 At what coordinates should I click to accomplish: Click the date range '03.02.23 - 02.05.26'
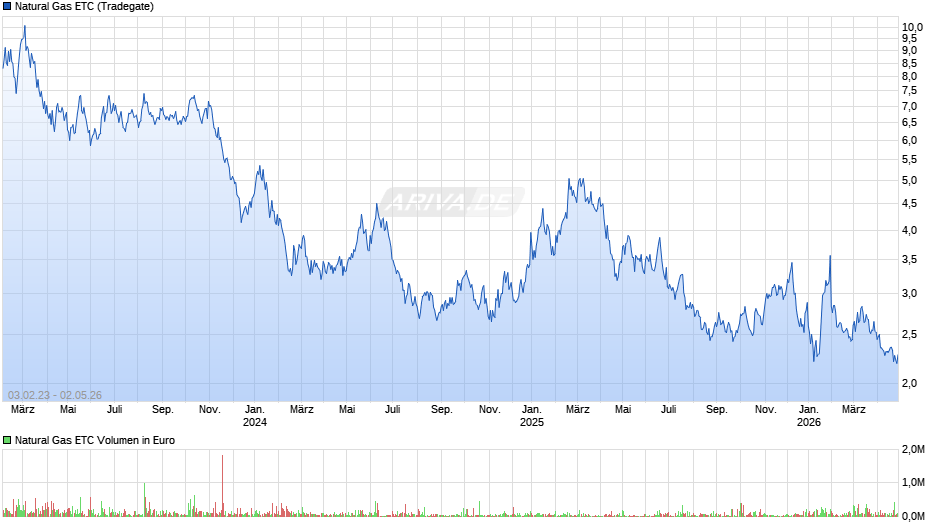[55, 395]
